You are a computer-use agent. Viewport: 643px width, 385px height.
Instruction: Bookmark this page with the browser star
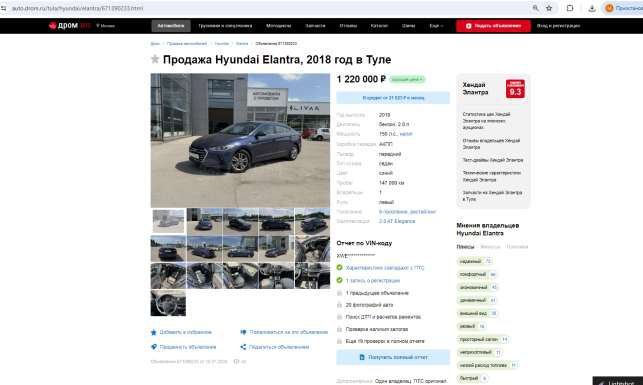pyautogui.click(x=549, y=8)
